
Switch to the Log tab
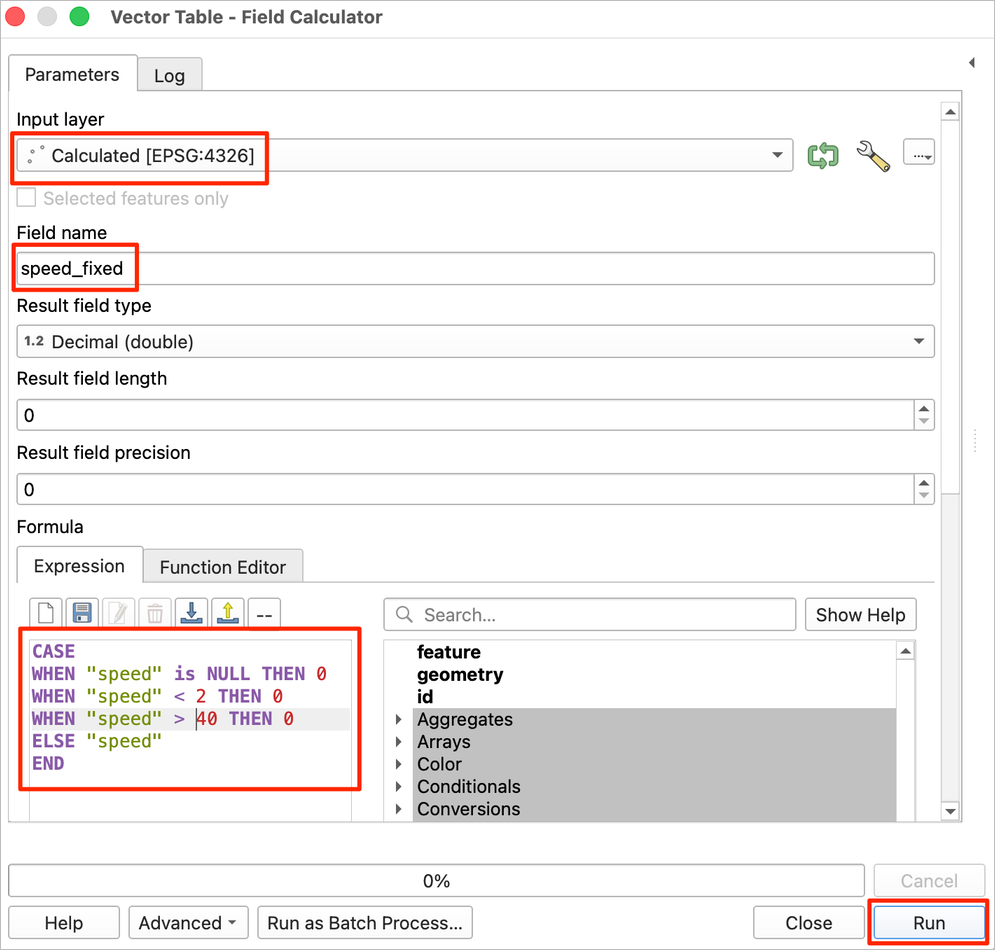point(169,75)
